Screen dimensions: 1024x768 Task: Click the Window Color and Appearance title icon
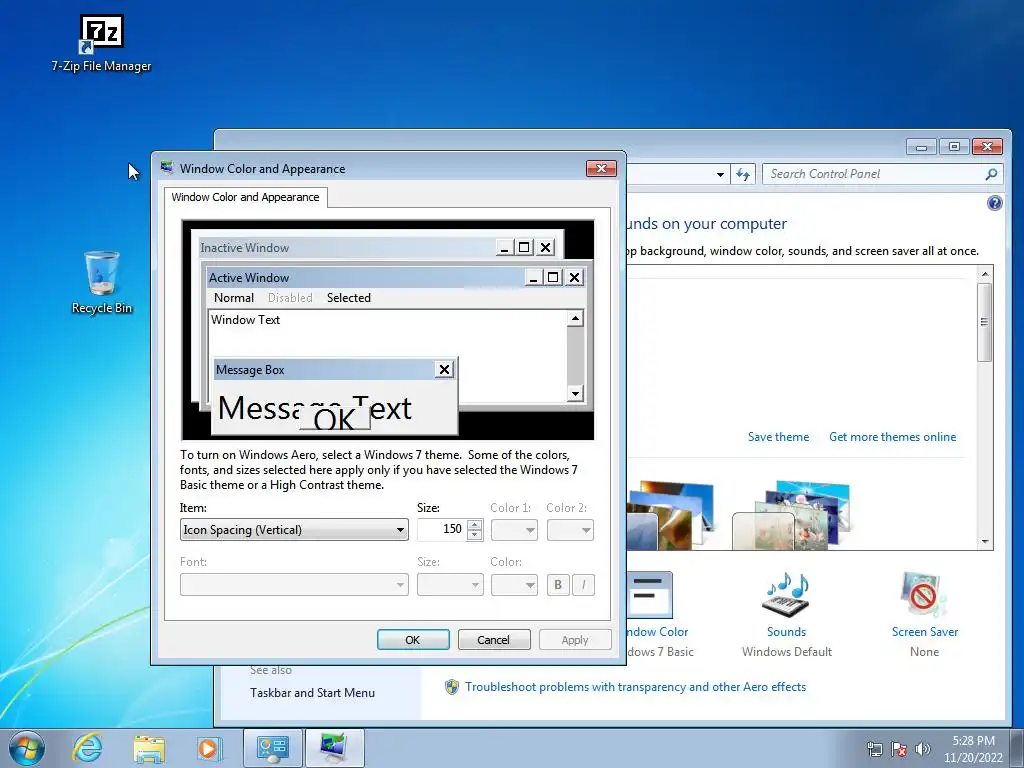coord(167,168)
